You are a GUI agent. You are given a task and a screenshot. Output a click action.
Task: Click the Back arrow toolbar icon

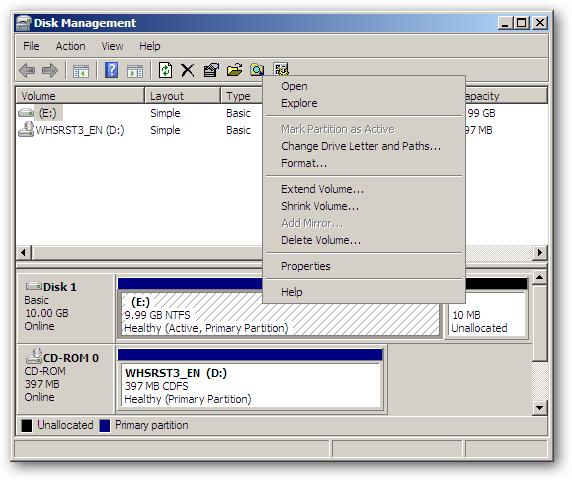(x=27, y=70)
